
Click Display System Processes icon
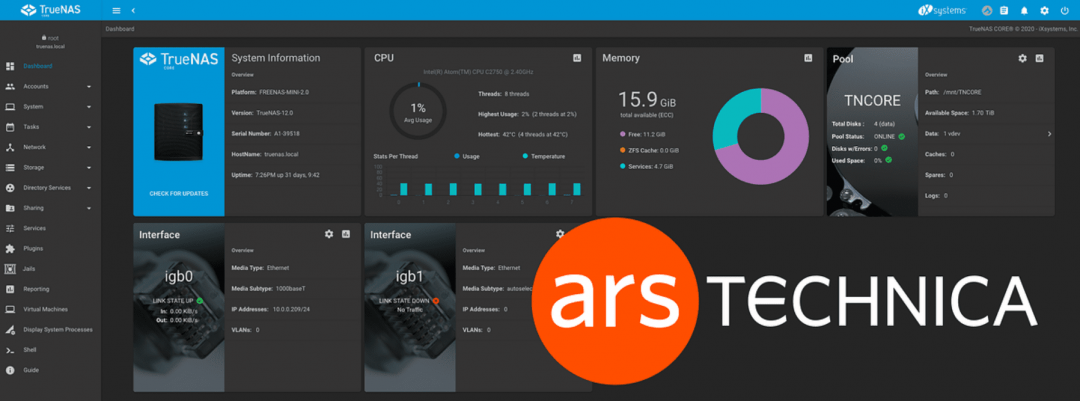(10, 329)
